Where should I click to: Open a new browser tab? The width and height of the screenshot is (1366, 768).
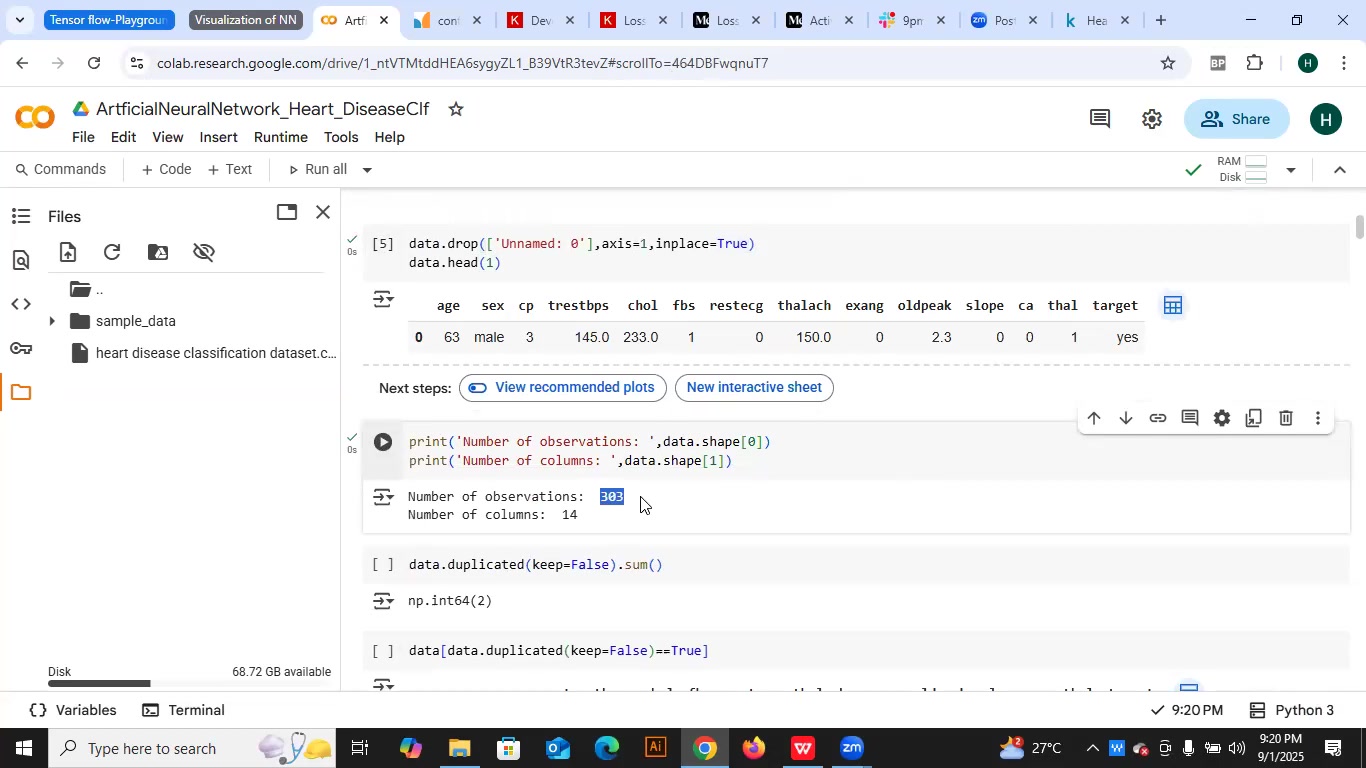tap(1160, 20)
